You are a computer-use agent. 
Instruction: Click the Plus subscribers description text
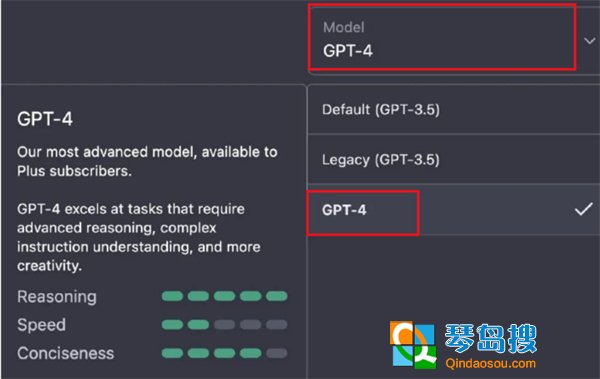point(75,171)
